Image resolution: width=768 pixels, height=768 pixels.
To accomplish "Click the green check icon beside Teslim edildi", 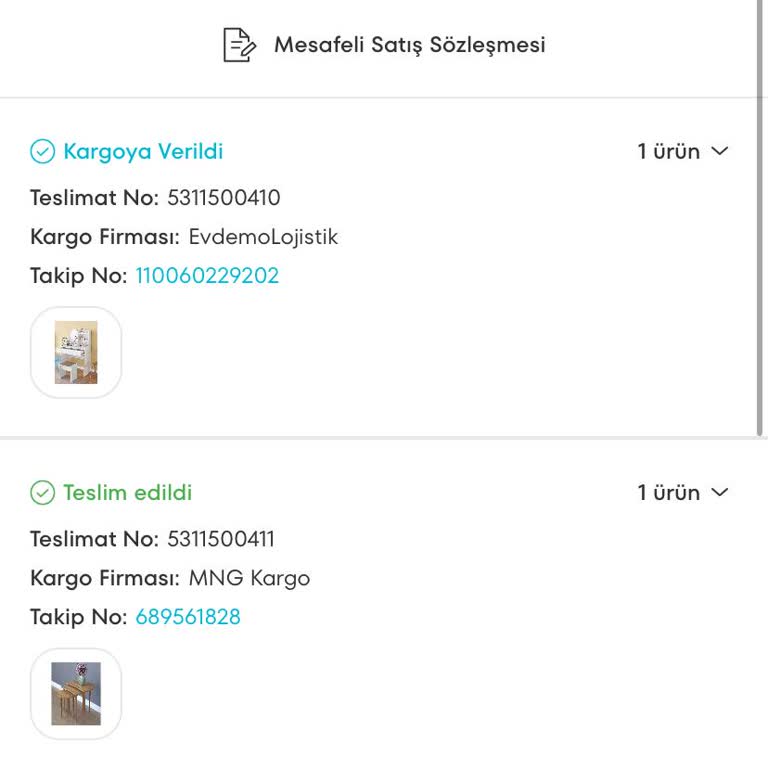I will pyautogui.click(x=42, y=493).
